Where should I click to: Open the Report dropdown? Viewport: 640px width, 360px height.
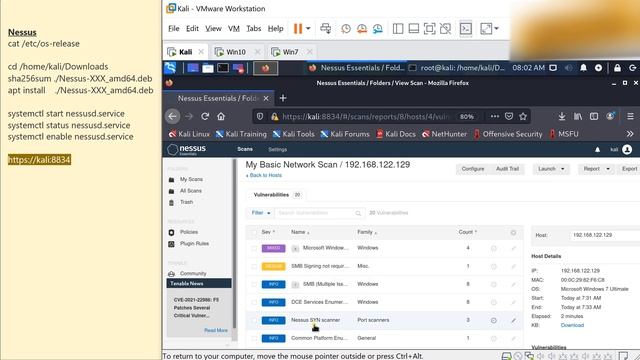coord(596,169)
